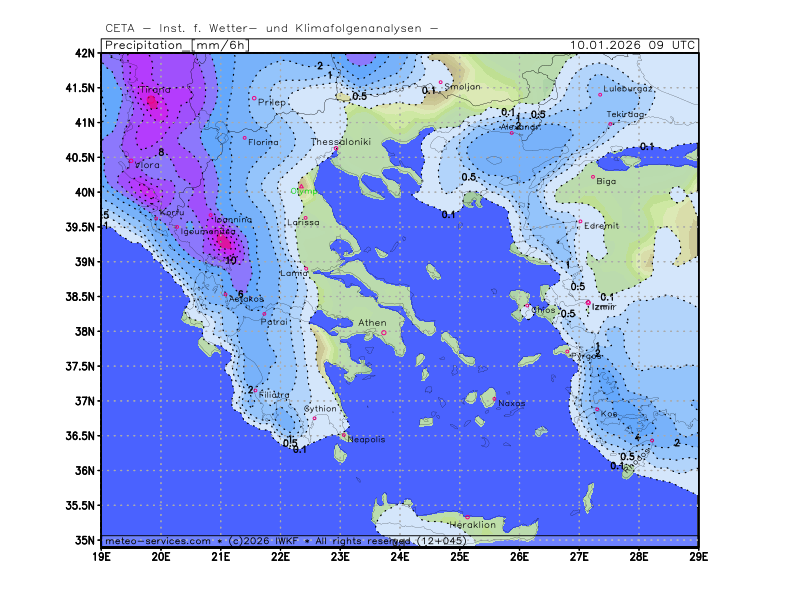The width and height of the screenshot is (800, 600).
Task: Click the Neapolis city marker
Action: click(x=344, y=435)
